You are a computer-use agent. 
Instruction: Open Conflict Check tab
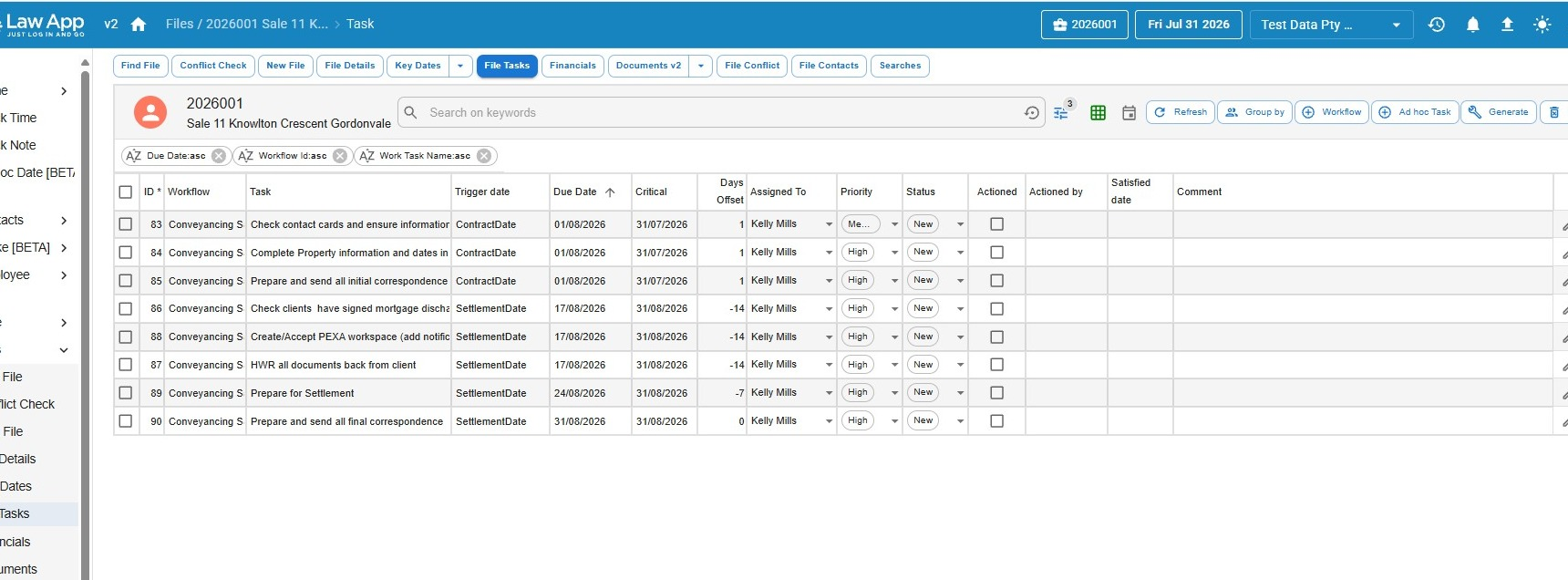[213, 66]
